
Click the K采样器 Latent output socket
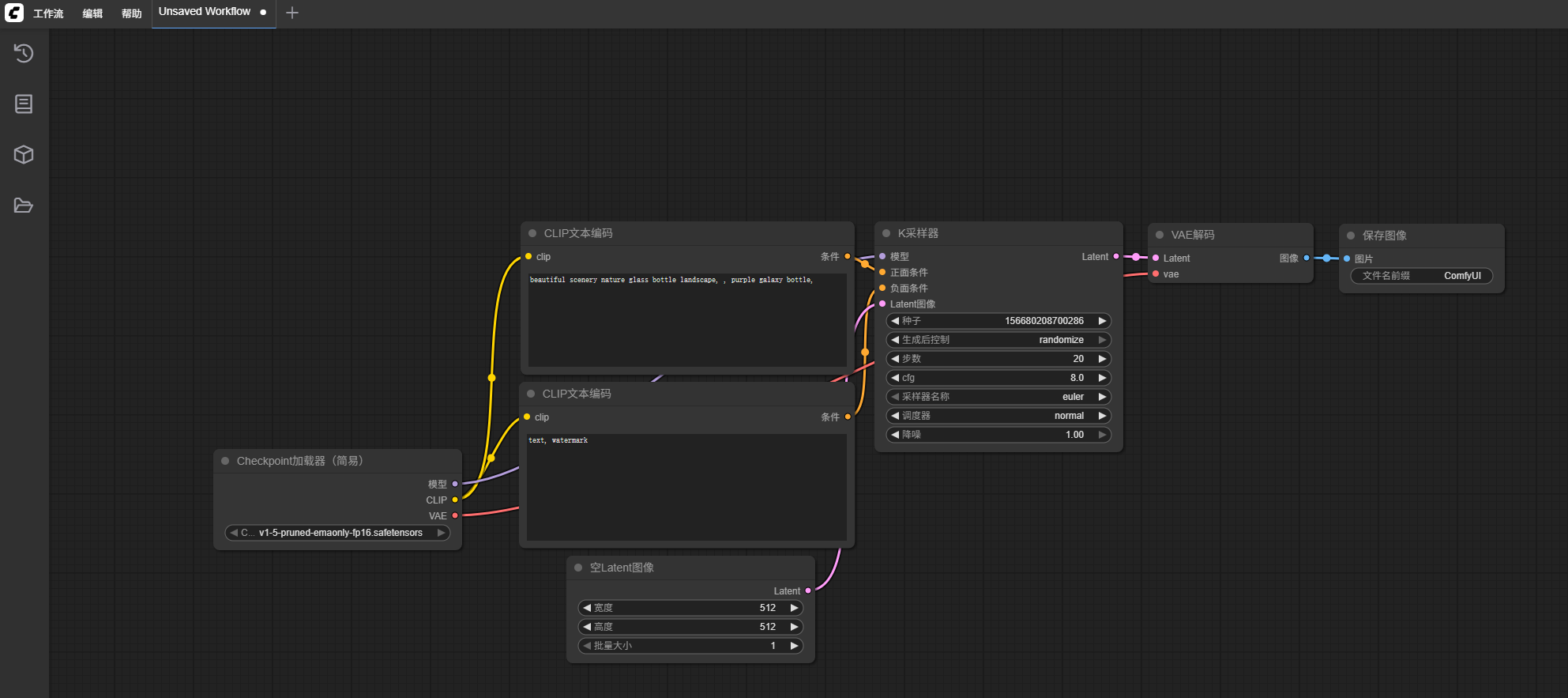click(1116, 256)
